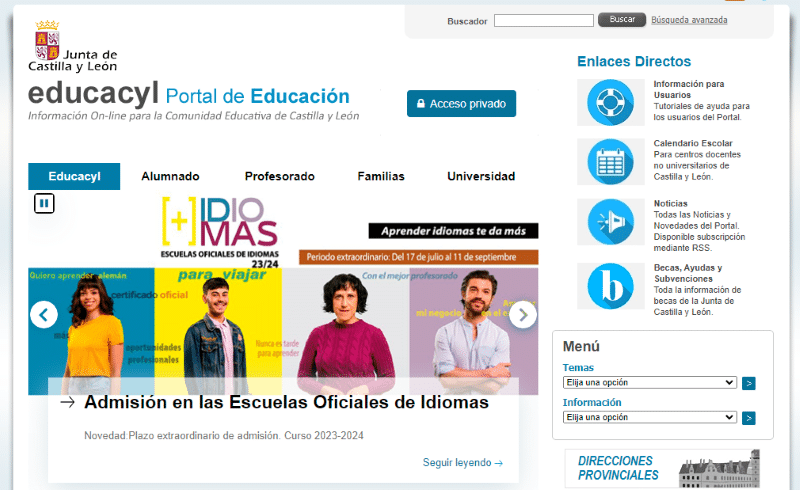Viewport: 800px width, 490px height.
Task: Click the Buscar search button
Action: [622, 19]
